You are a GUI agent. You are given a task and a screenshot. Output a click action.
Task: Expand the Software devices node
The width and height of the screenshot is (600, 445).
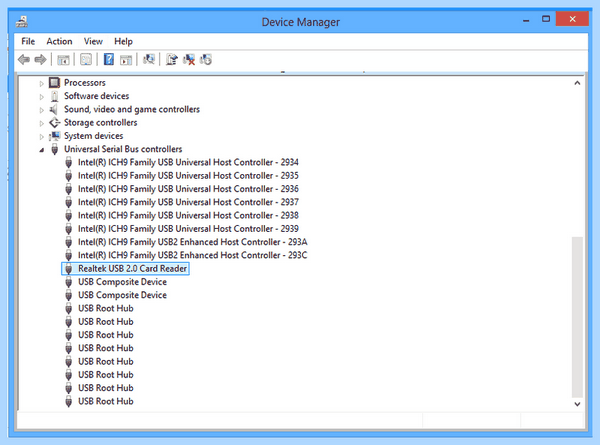point(42,96)
